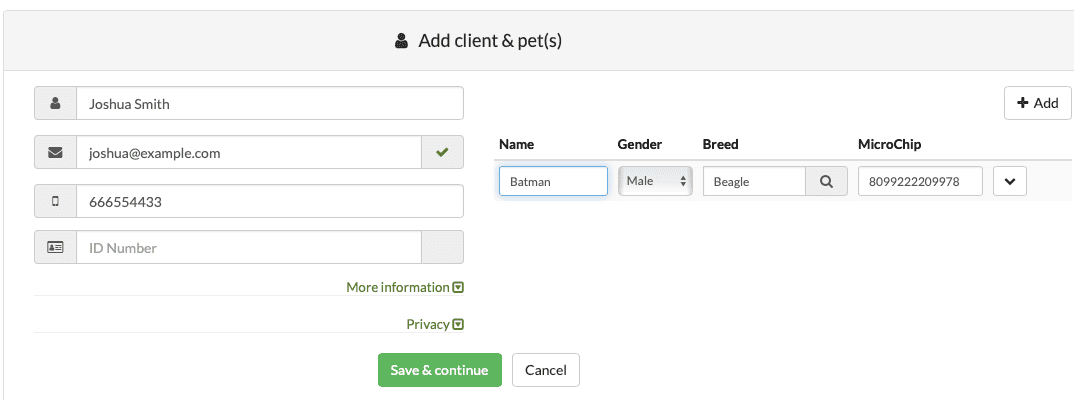Image resolution: width=1074 pixels, height=406 pixels.
Task: Click the Save & continue button
Action: pyautogui.click(x=440, y=370)
